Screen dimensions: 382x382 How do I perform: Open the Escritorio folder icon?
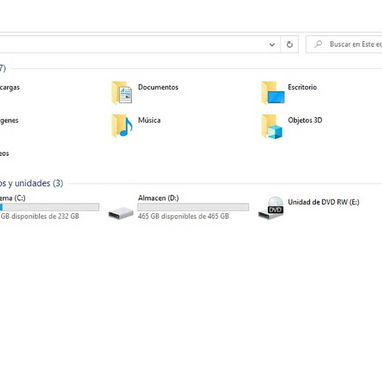click(x=273, y=92)
